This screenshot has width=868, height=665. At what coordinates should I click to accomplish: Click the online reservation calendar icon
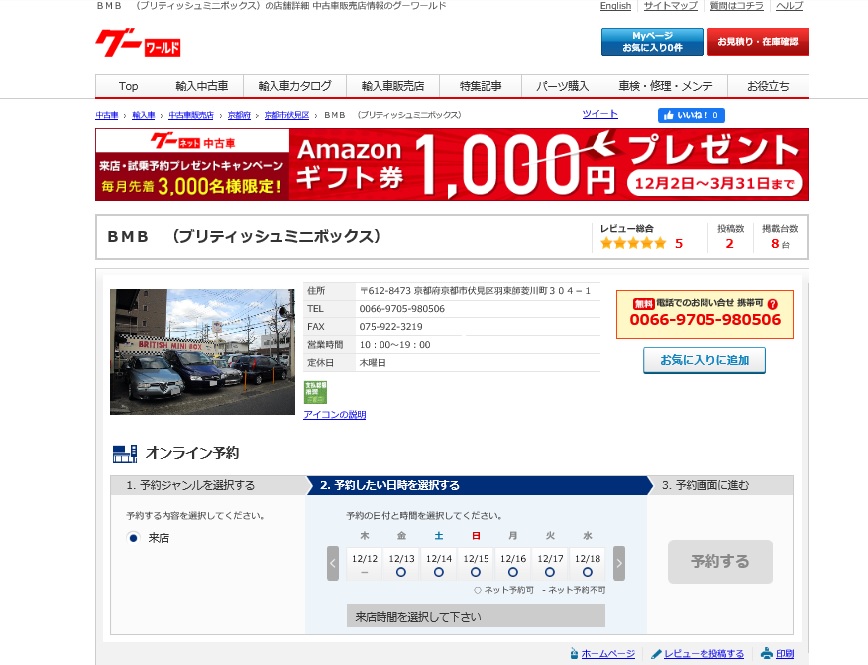tap(125, 453)
